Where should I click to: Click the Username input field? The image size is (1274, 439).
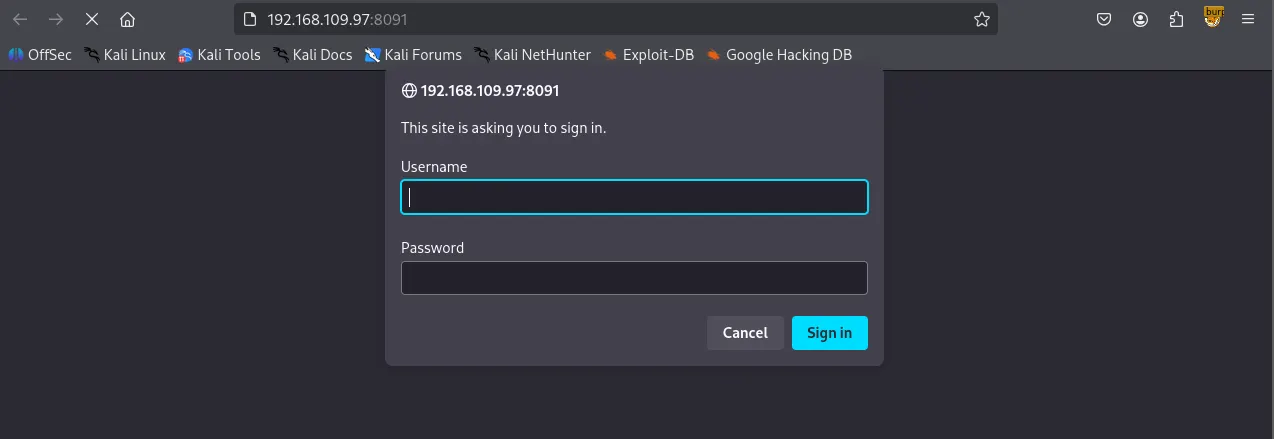point(634,197)
